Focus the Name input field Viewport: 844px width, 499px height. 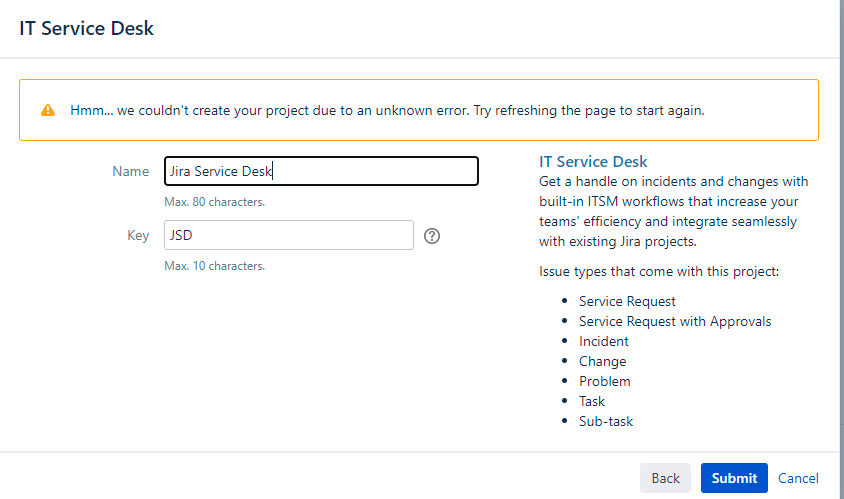coord(321,171)
